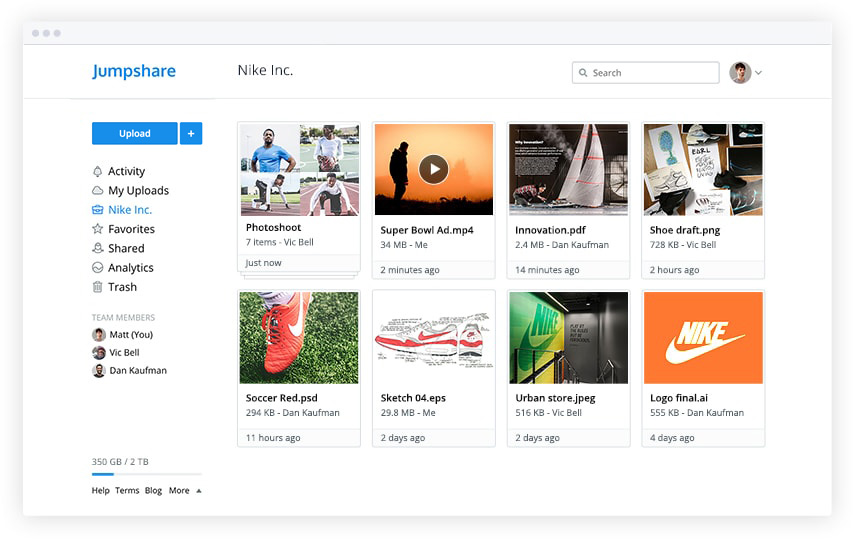Click the 350 GB storage usage bar
The image size is (853, 539).
pyautogui.click(x=146, y=474)
